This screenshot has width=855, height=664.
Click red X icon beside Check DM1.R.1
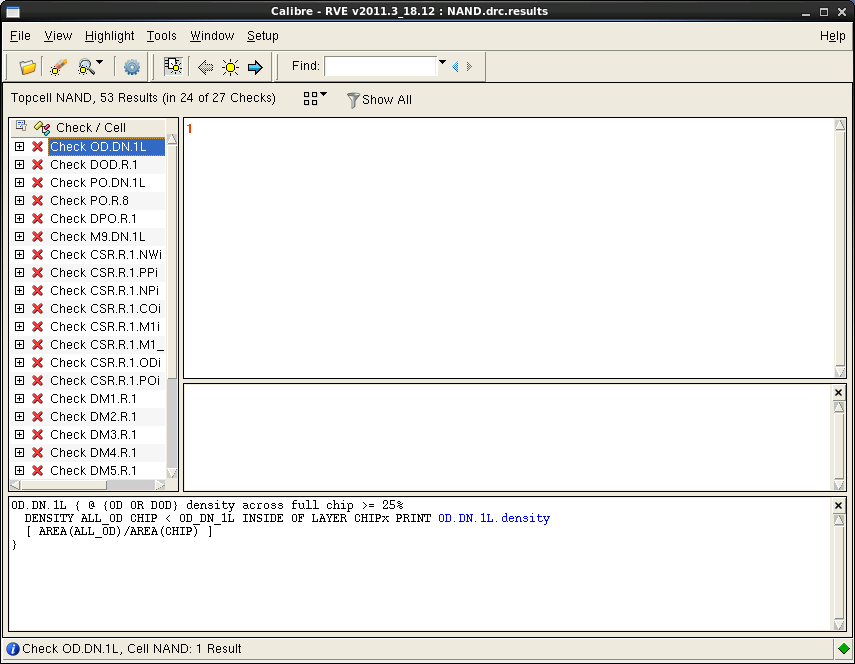pyautogui.click(x=37, y=399)
